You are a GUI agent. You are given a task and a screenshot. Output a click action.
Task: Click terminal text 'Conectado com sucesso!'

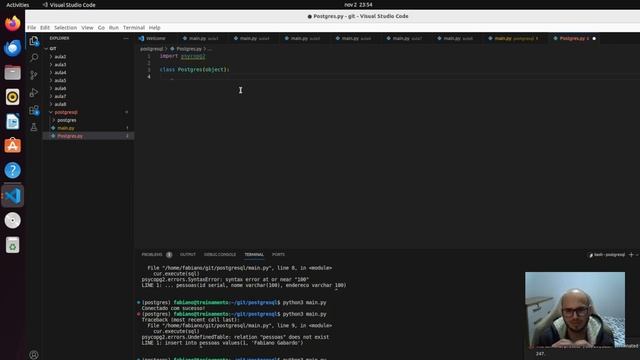point(173,309)
